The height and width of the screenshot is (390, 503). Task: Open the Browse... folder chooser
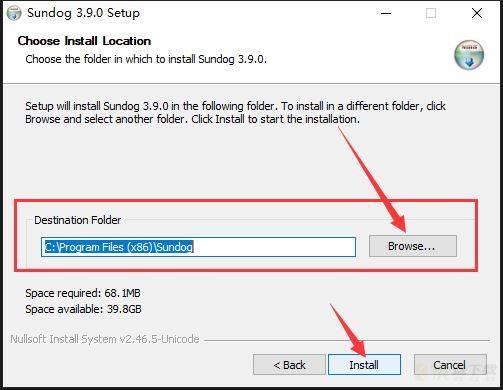pyautogui.click(x=412, y=246)
